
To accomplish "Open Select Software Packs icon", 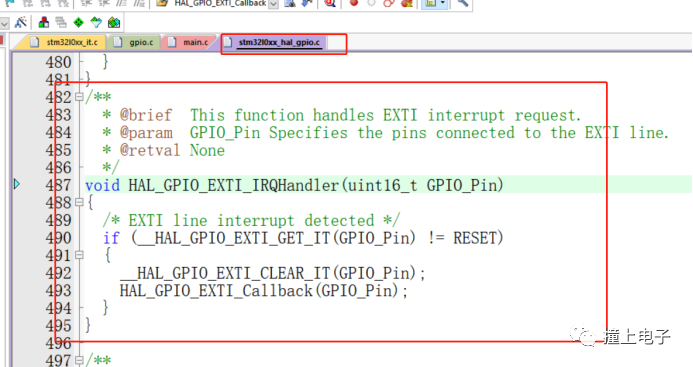I will [x=96, y=22].
